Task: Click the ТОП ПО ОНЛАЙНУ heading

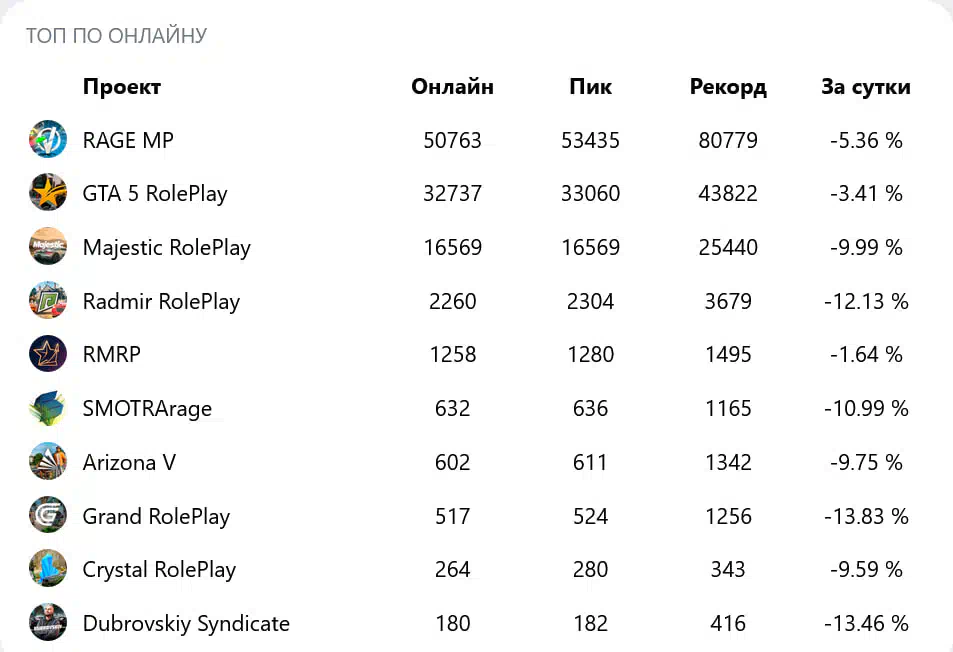Action: point(116,35)
